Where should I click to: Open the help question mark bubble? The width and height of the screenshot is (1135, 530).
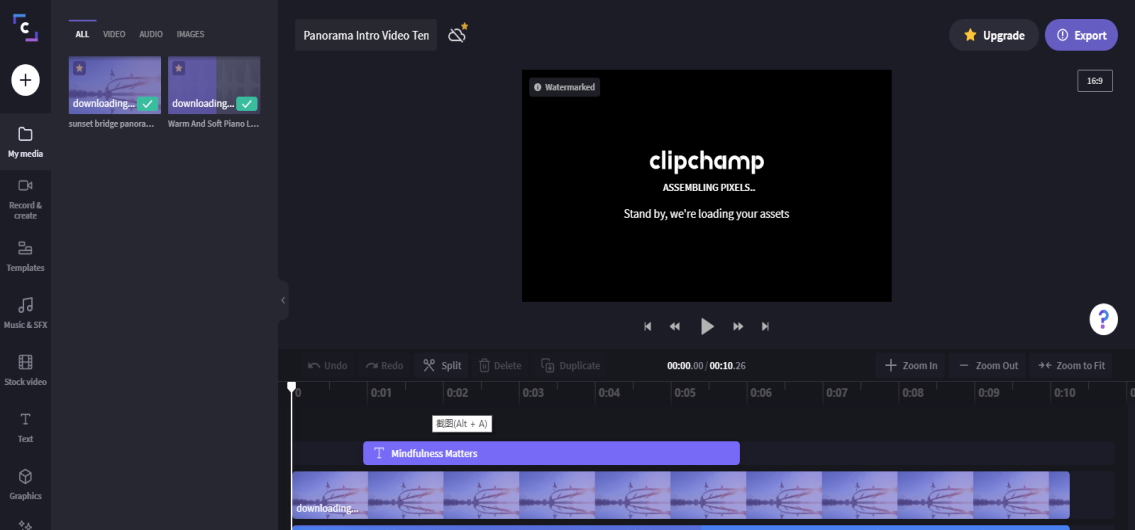click(1103, 319)
